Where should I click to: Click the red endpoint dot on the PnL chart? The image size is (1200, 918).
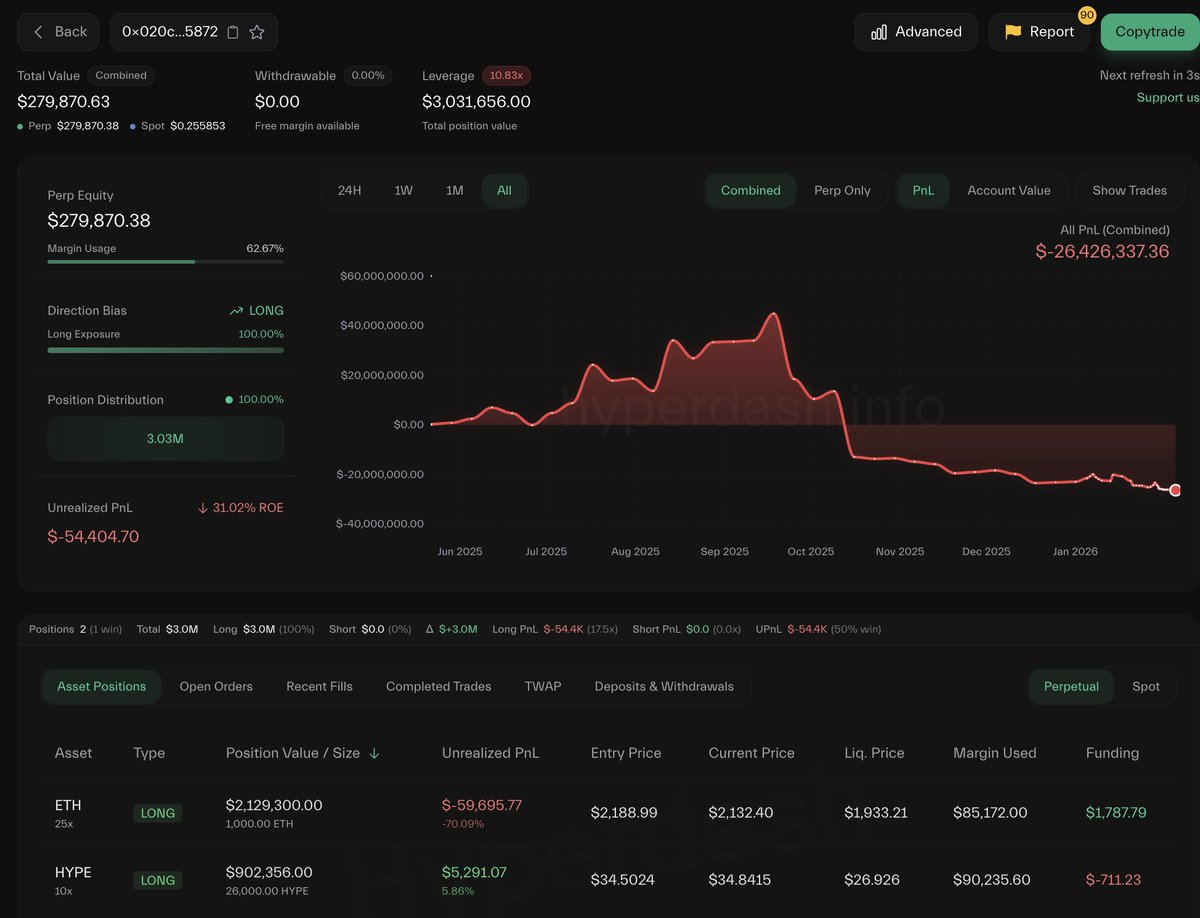coord(1174,490)
